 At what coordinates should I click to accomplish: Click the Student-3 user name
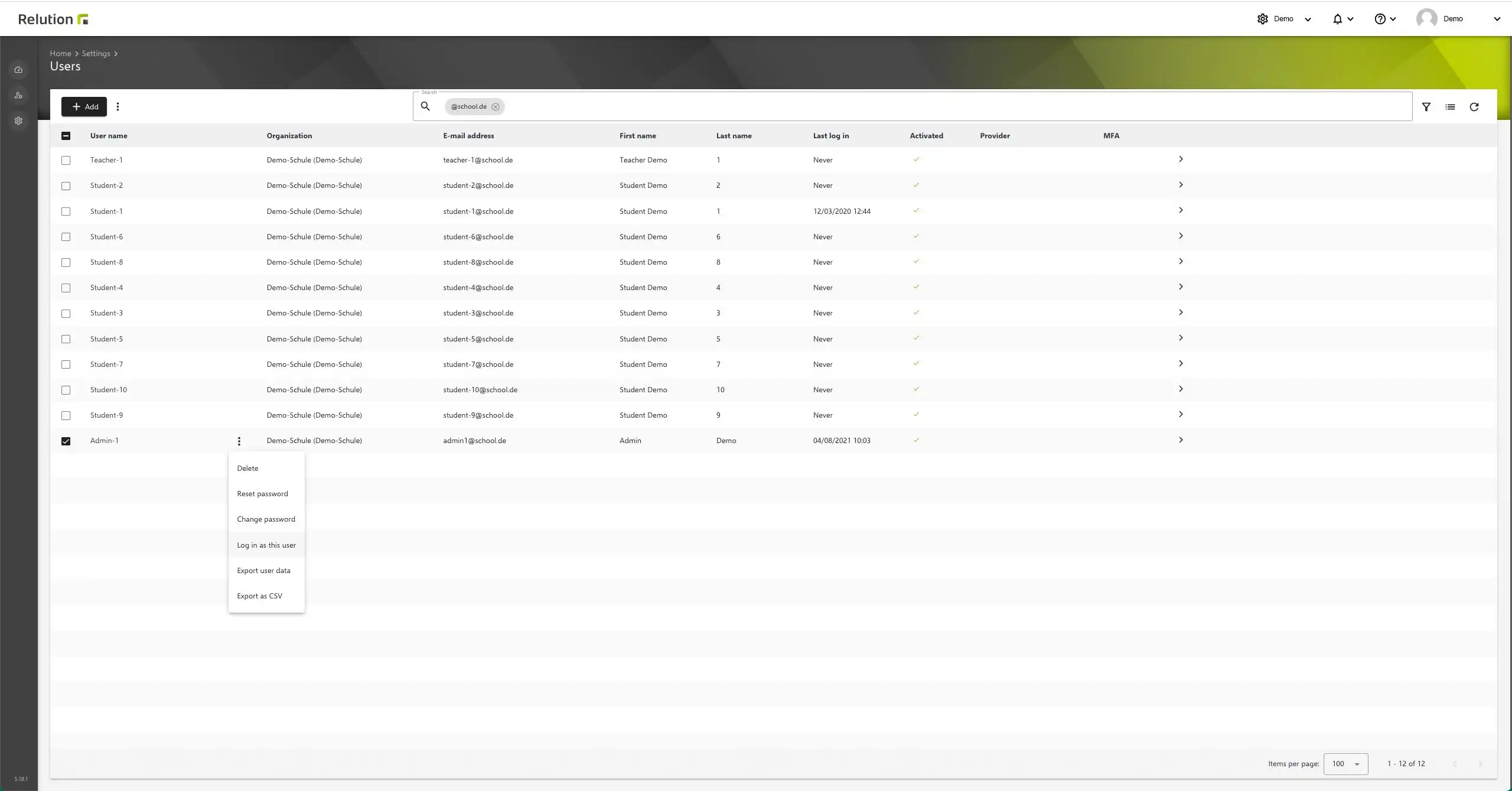pyautogui.click(x=106, y=313)
